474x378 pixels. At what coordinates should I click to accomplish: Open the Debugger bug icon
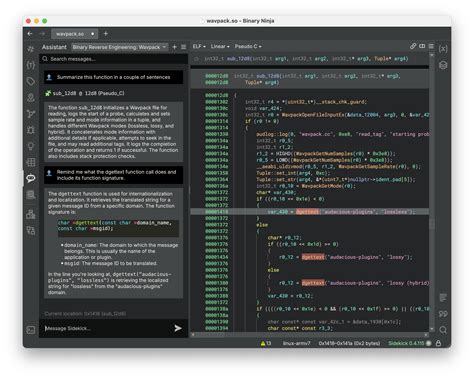[31, 130]
